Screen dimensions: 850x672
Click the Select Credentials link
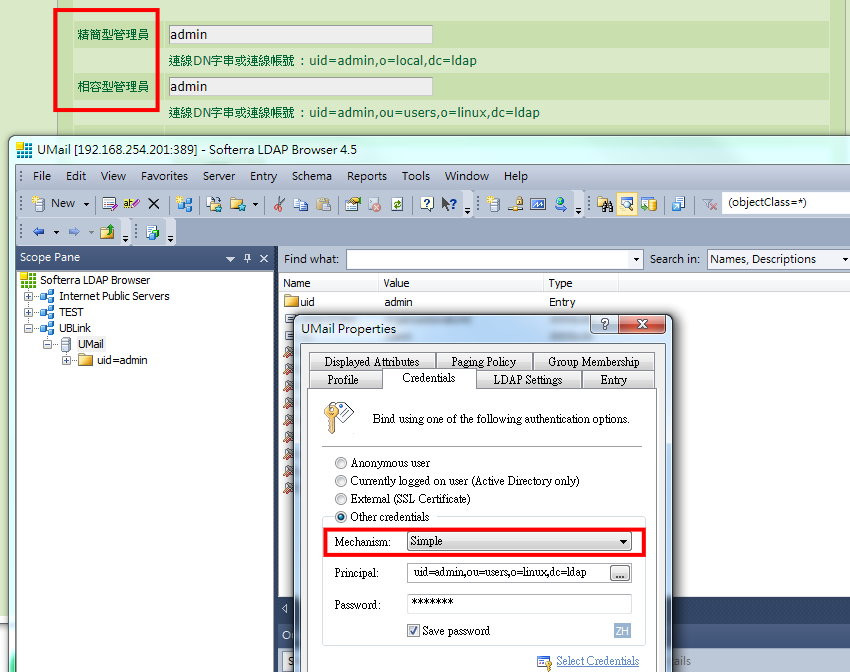click(597, 661)
